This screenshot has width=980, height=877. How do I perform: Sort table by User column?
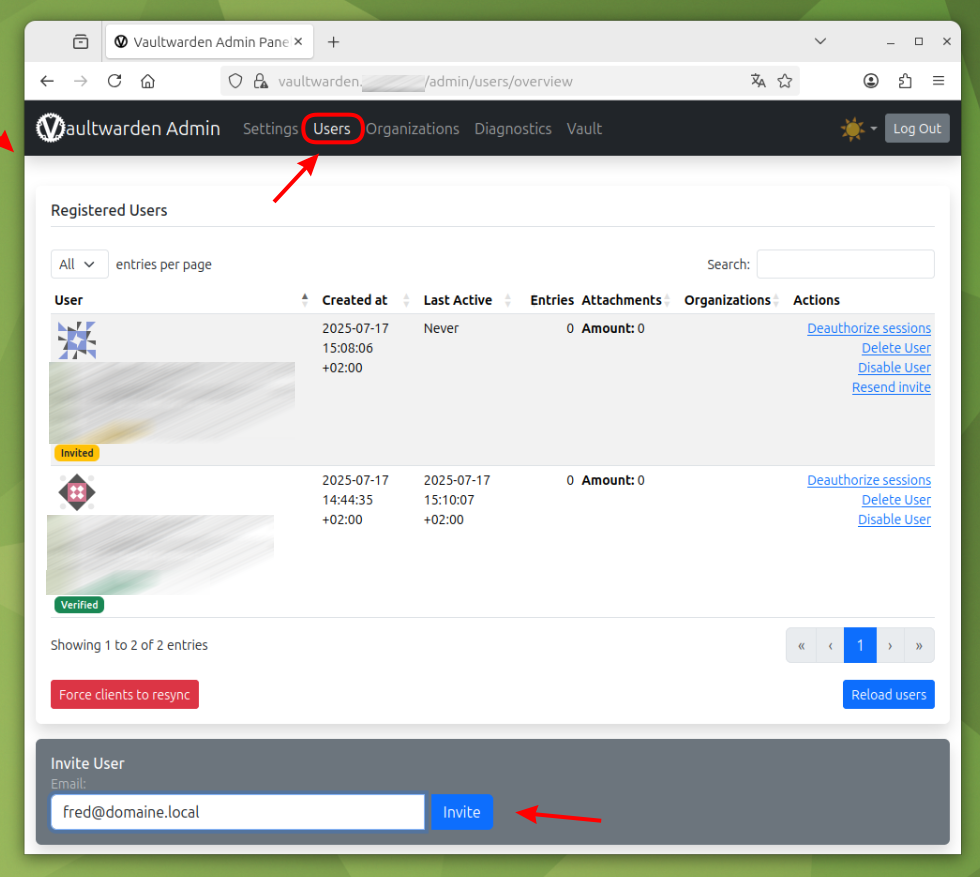tap(181, 300)
